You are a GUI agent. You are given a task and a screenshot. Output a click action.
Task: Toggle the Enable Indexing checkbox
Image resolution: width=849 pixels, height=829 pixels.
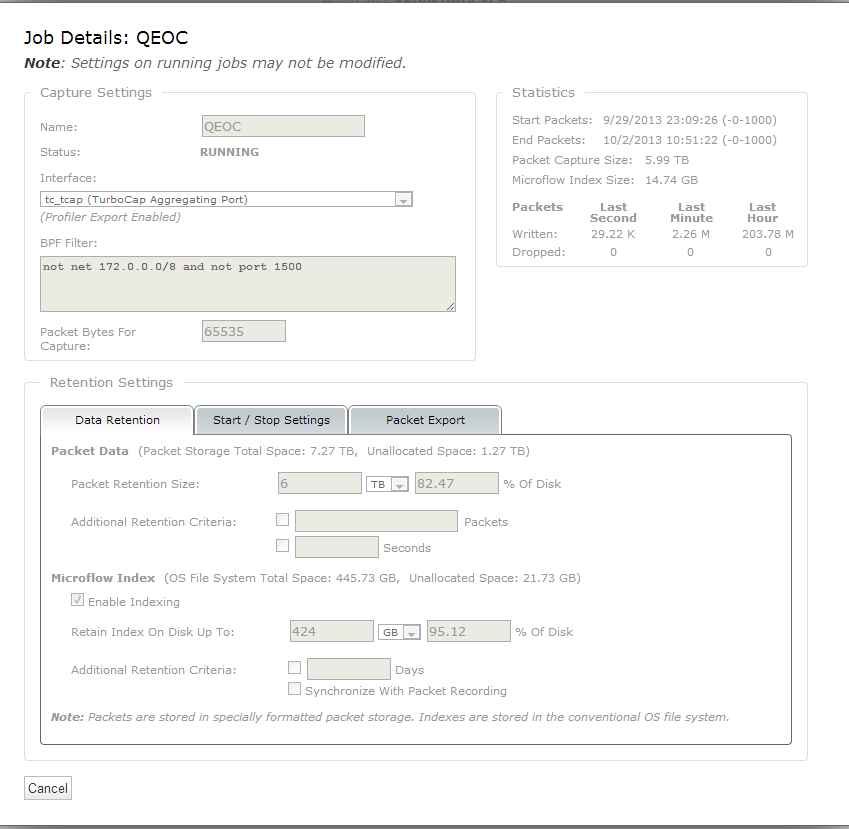[x=78, y=601]
